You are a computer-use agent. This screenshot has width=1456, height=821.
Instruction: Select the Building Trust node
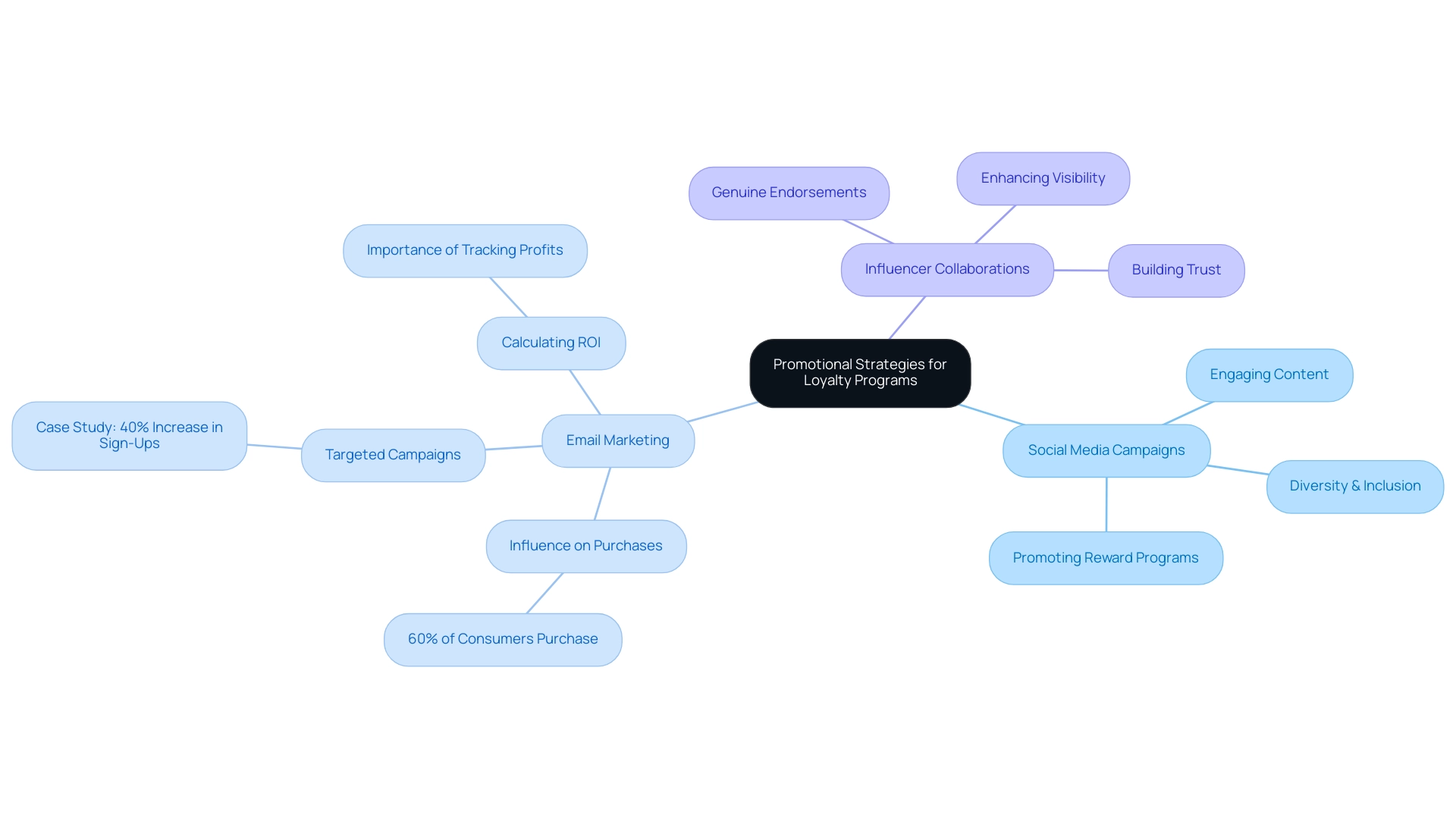(1175, 268)
